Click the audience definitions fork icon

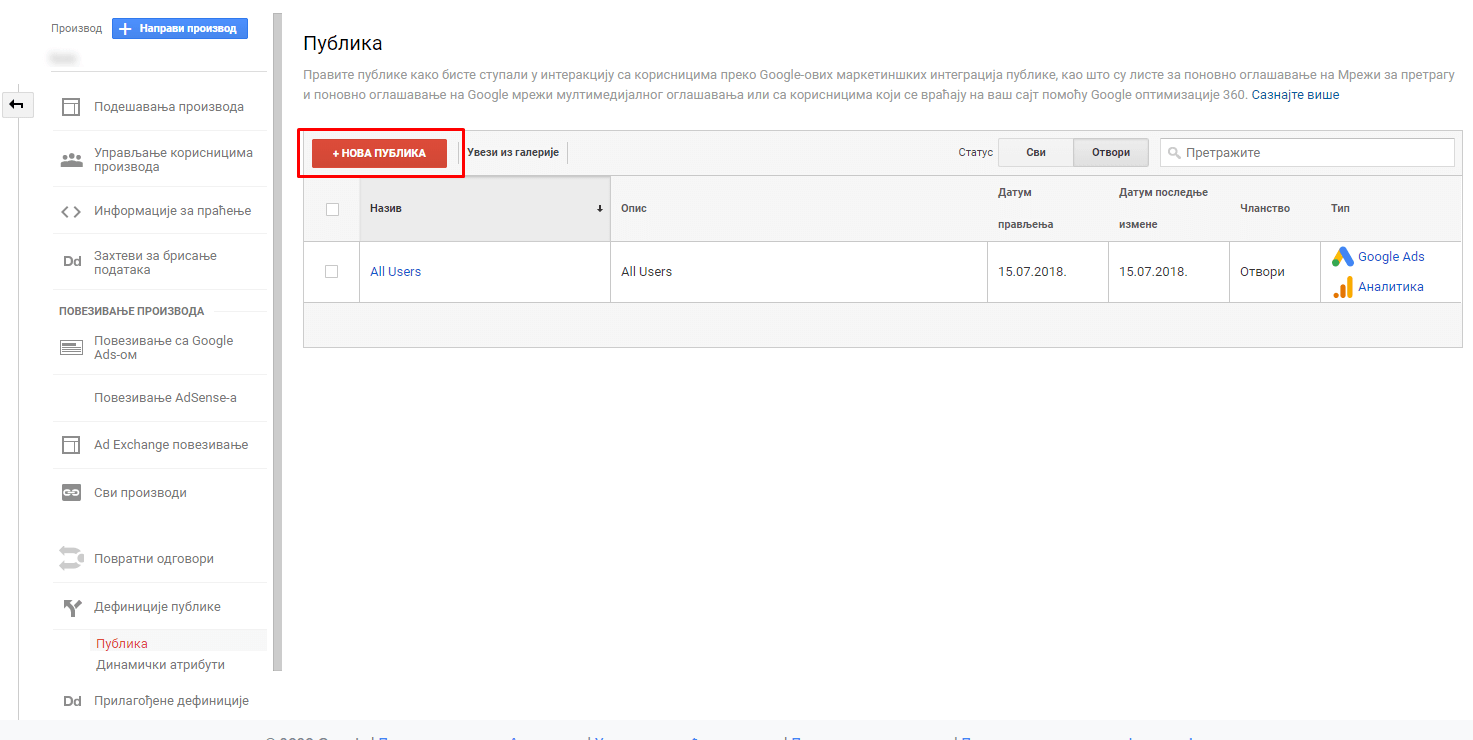71,607
